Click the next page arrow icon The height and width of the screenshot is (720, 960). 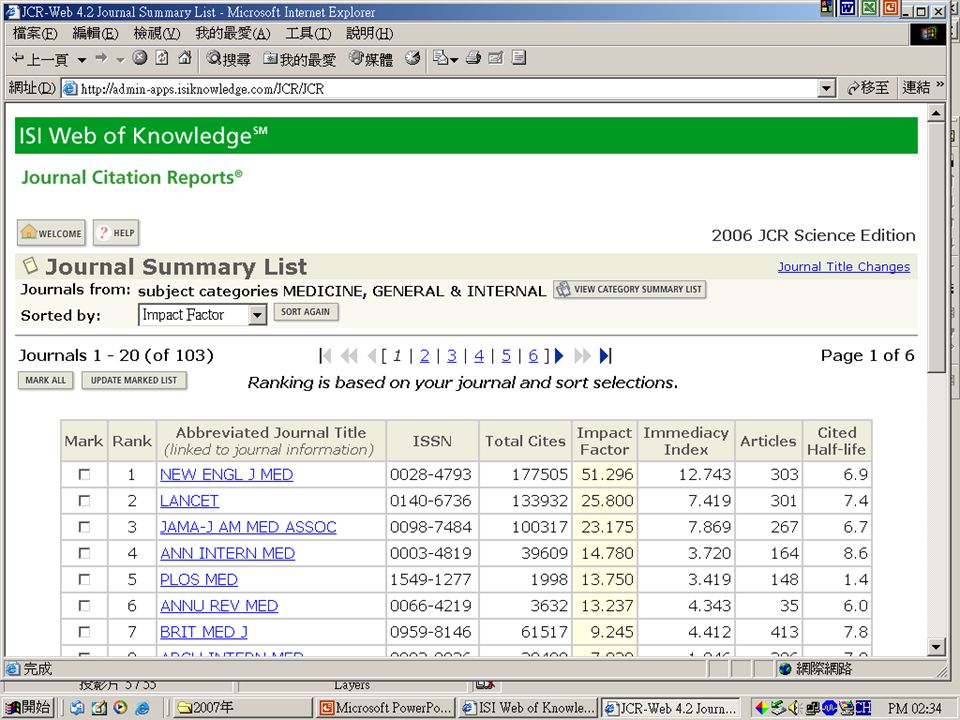pos(559,356)
